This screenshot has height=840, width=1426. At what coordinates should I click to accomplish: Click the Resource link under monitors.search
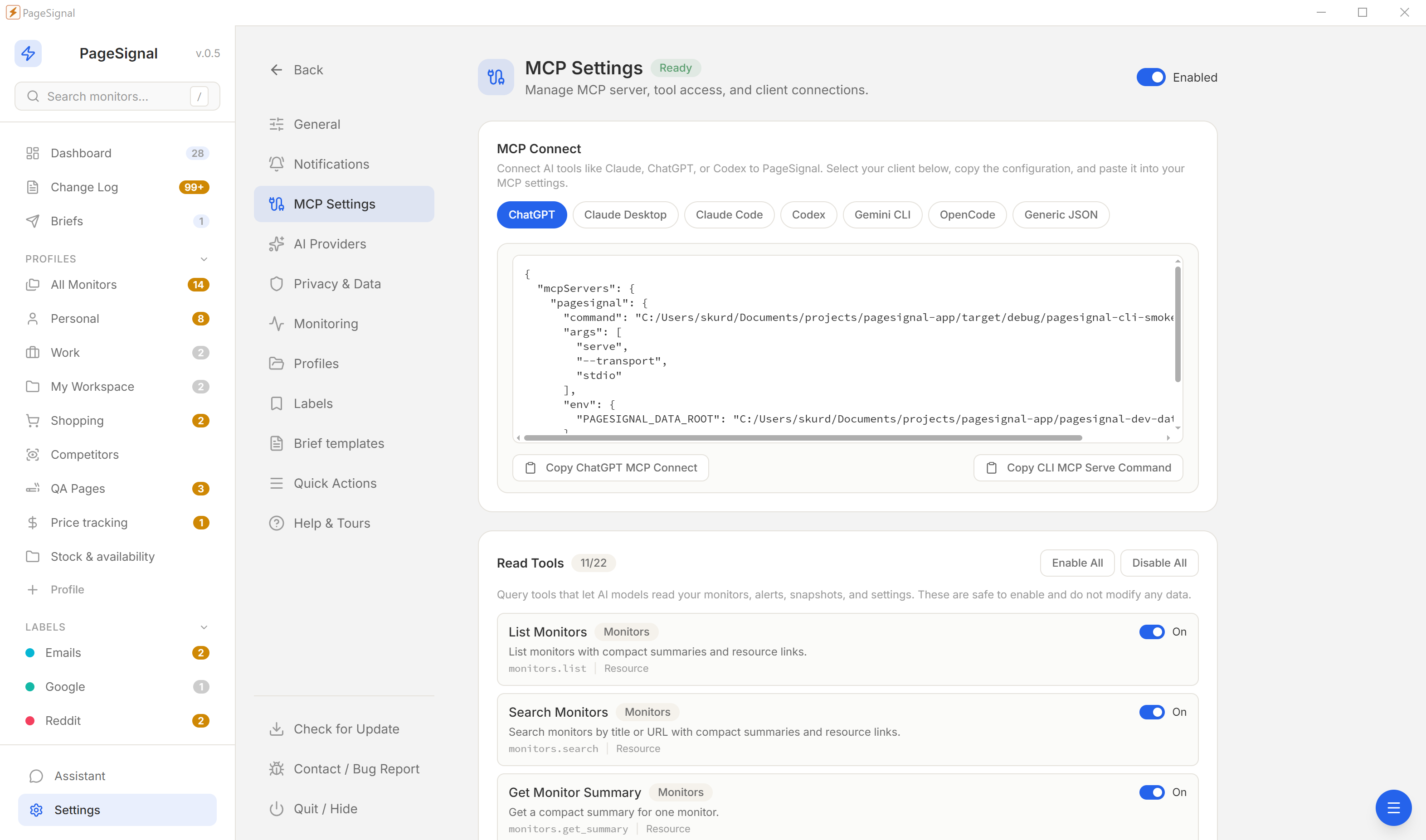click(x=638, y=748)
